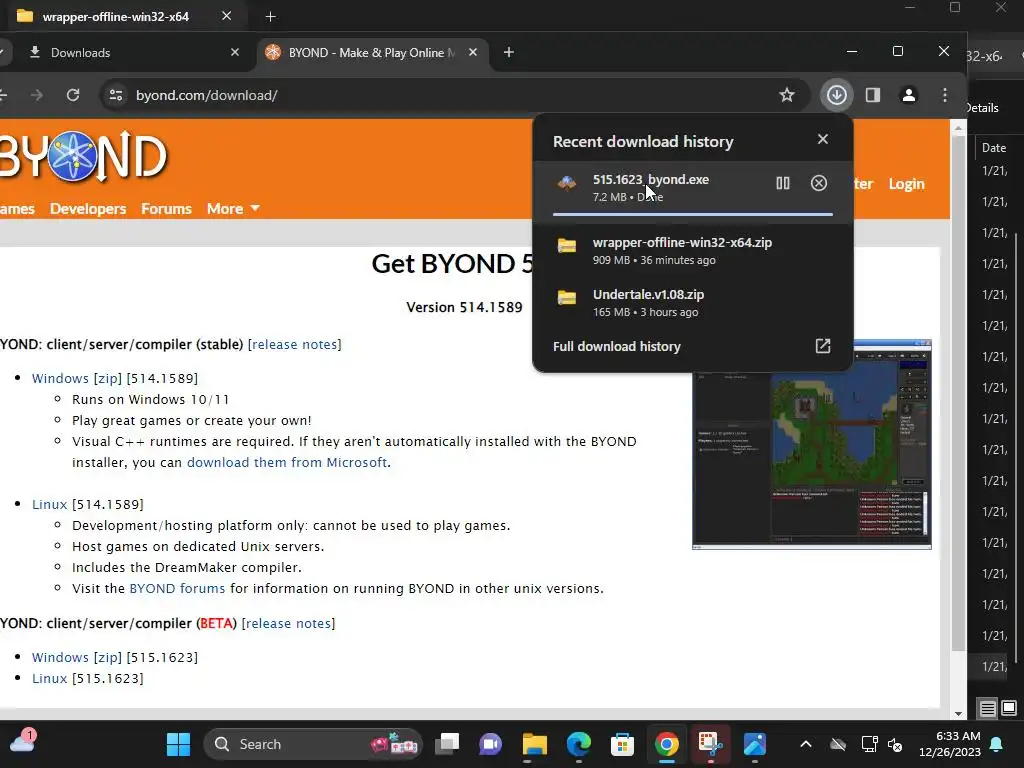
Task: Launch Microsoft Edge from taskbar
Action: [579, 744]
